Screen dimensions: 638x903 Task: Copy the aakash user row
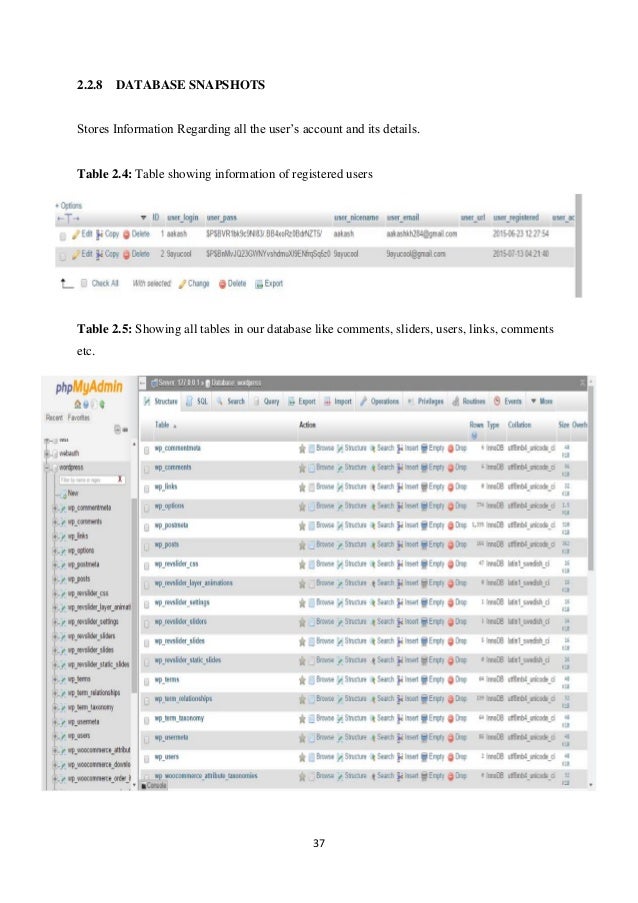click(107, 234)
